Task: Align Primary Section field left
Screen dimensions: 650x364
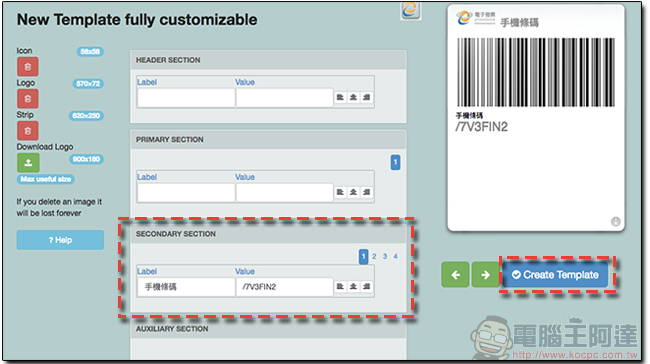Action: (x=340, y=192)
